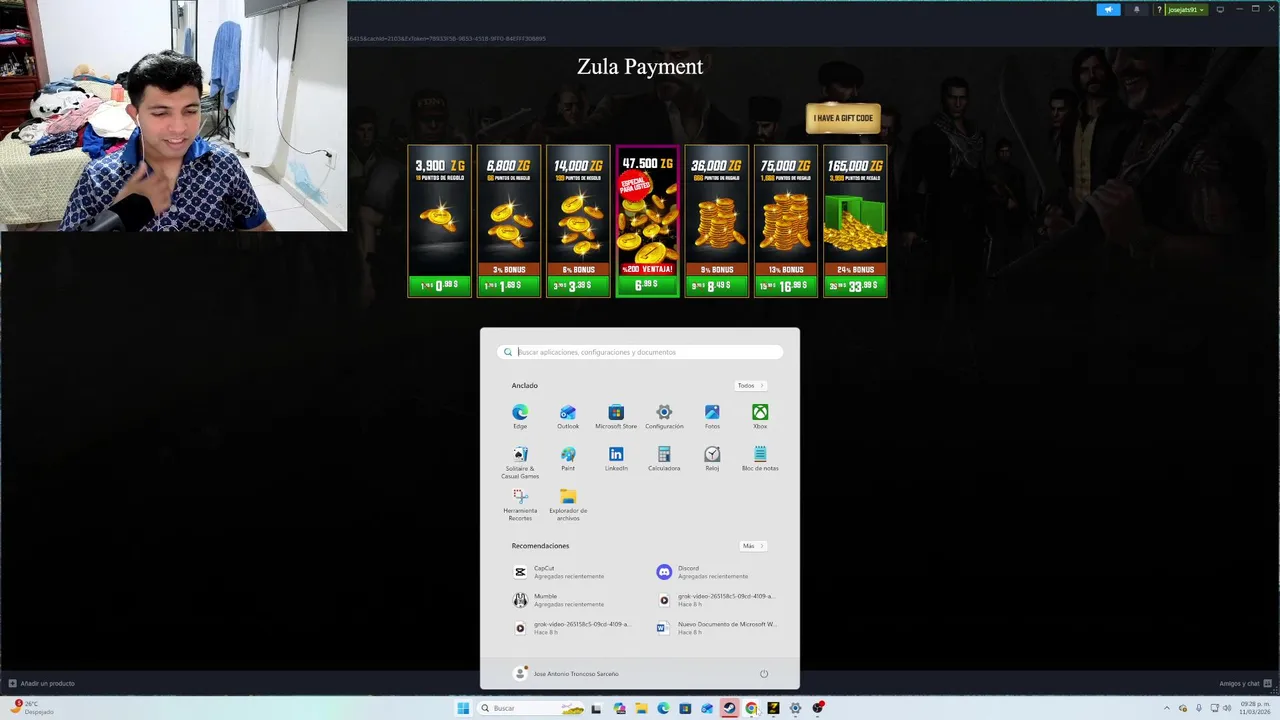Select the 3,900 ZG package
This screenshot has width=1280, height=720.
point(439,221)
